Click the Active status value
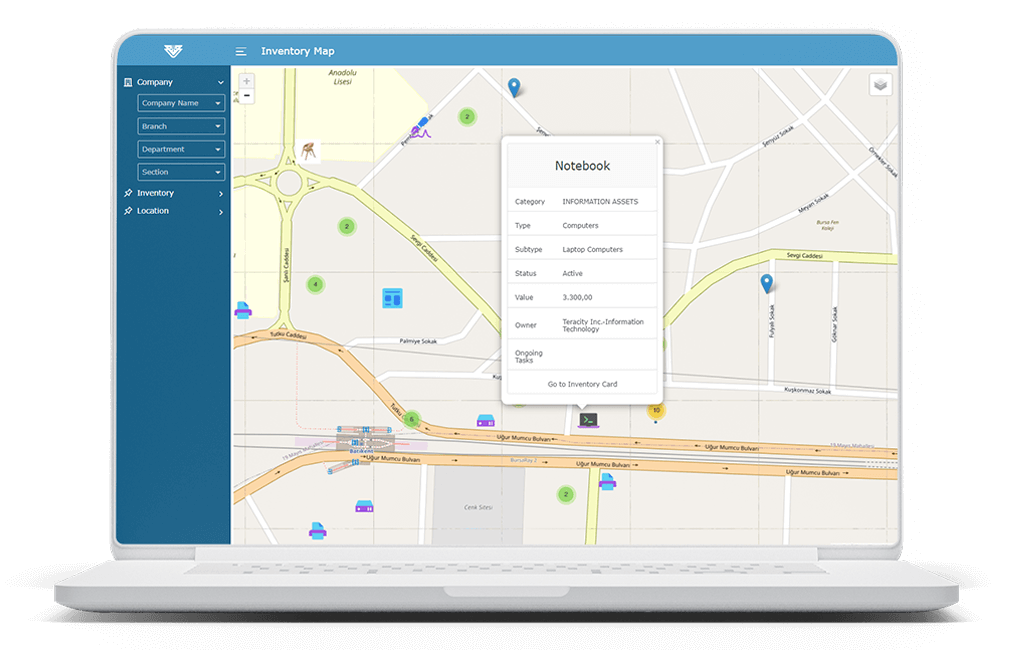 tap(572, 273)
